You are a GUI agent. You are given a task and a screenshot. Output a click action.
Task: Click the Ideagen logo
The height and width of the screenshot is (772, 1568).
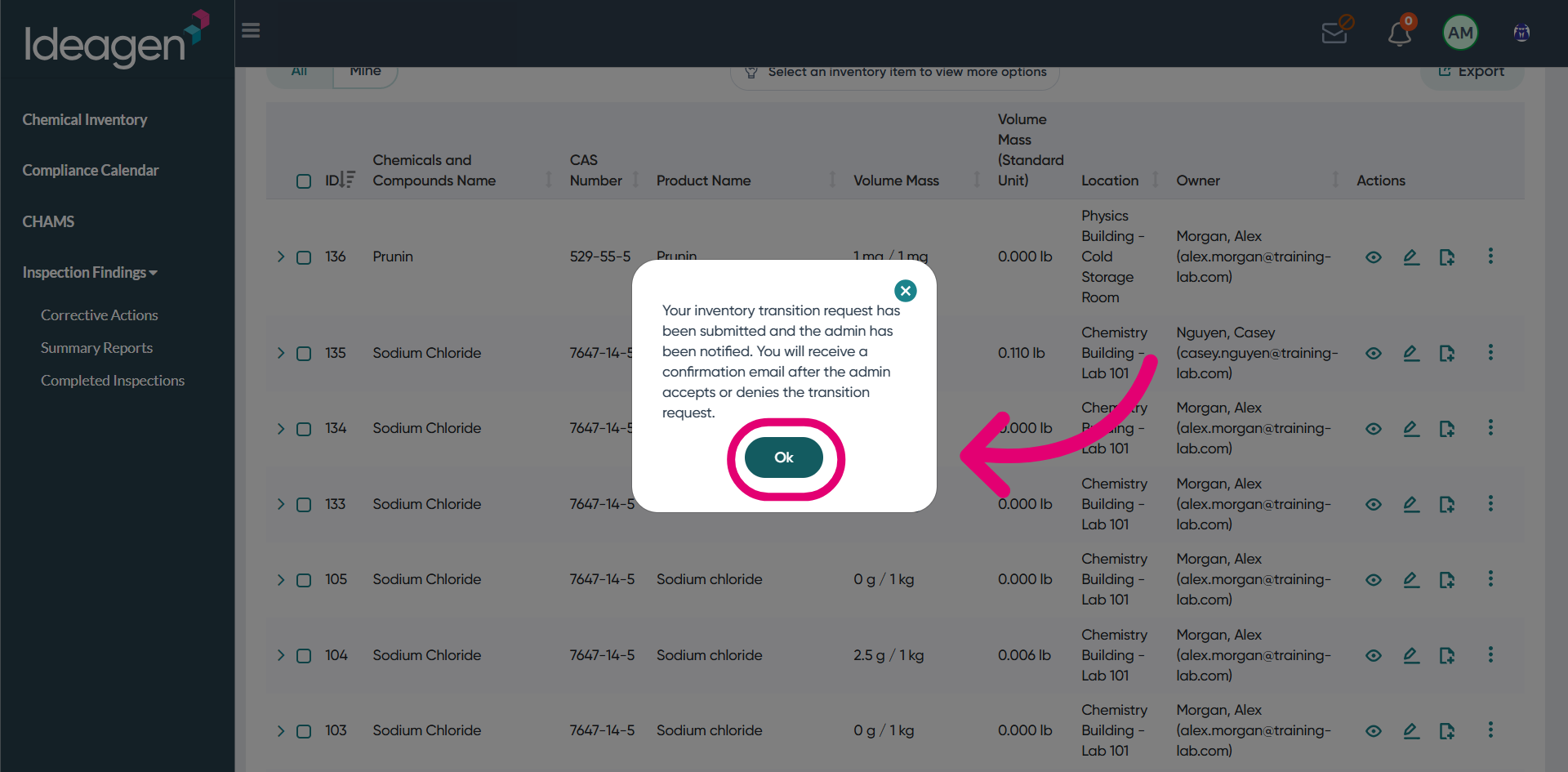point(117,38)
